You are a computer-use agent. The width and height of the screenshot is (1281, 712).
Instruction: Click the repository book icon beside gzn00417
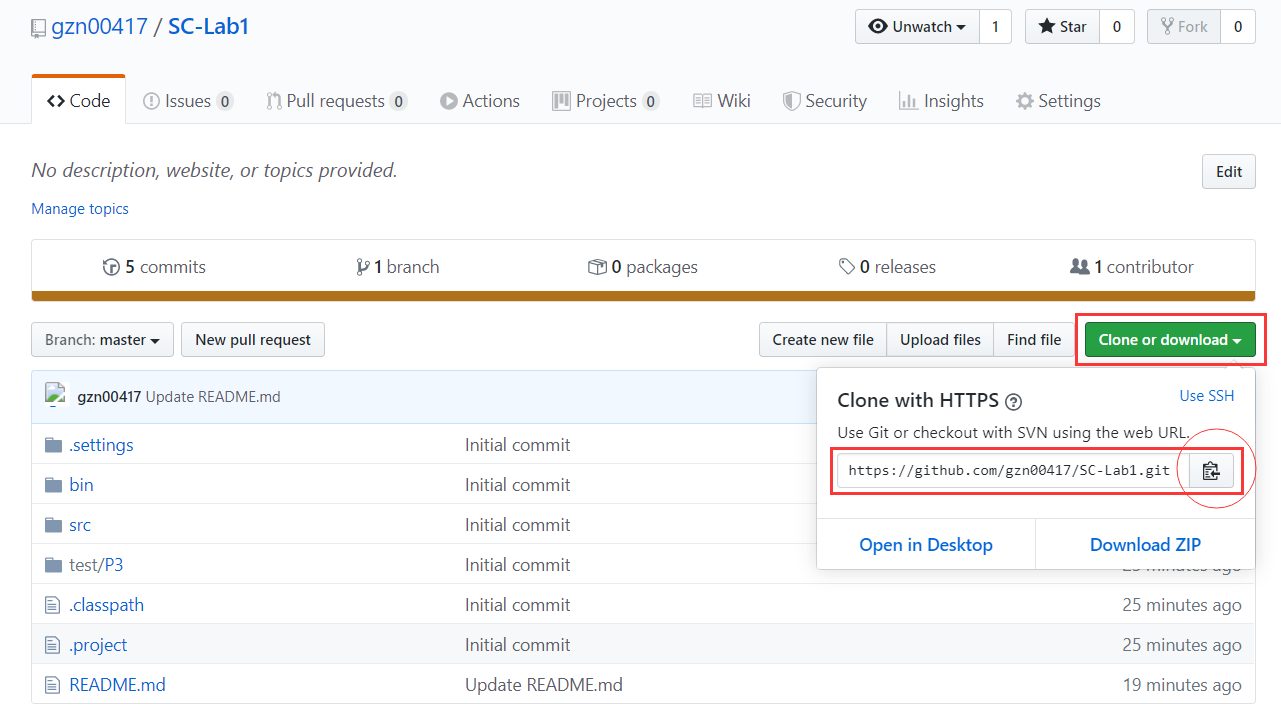(38, 27)
